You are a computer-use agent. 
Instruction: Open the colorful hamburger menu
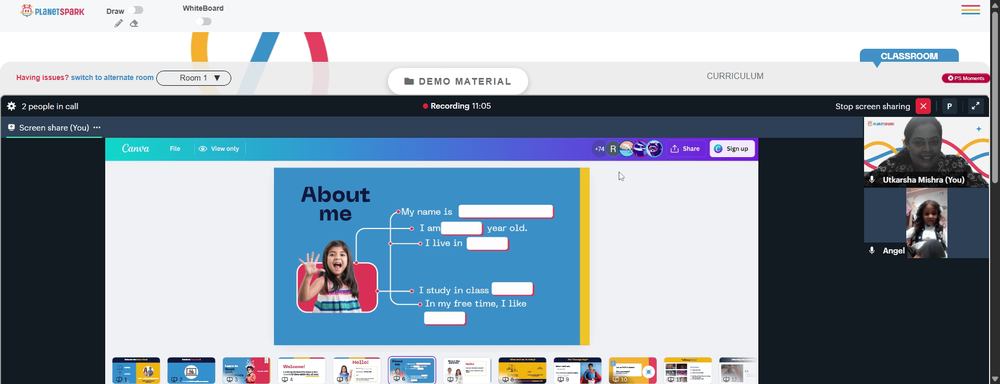tap(971, 10)
